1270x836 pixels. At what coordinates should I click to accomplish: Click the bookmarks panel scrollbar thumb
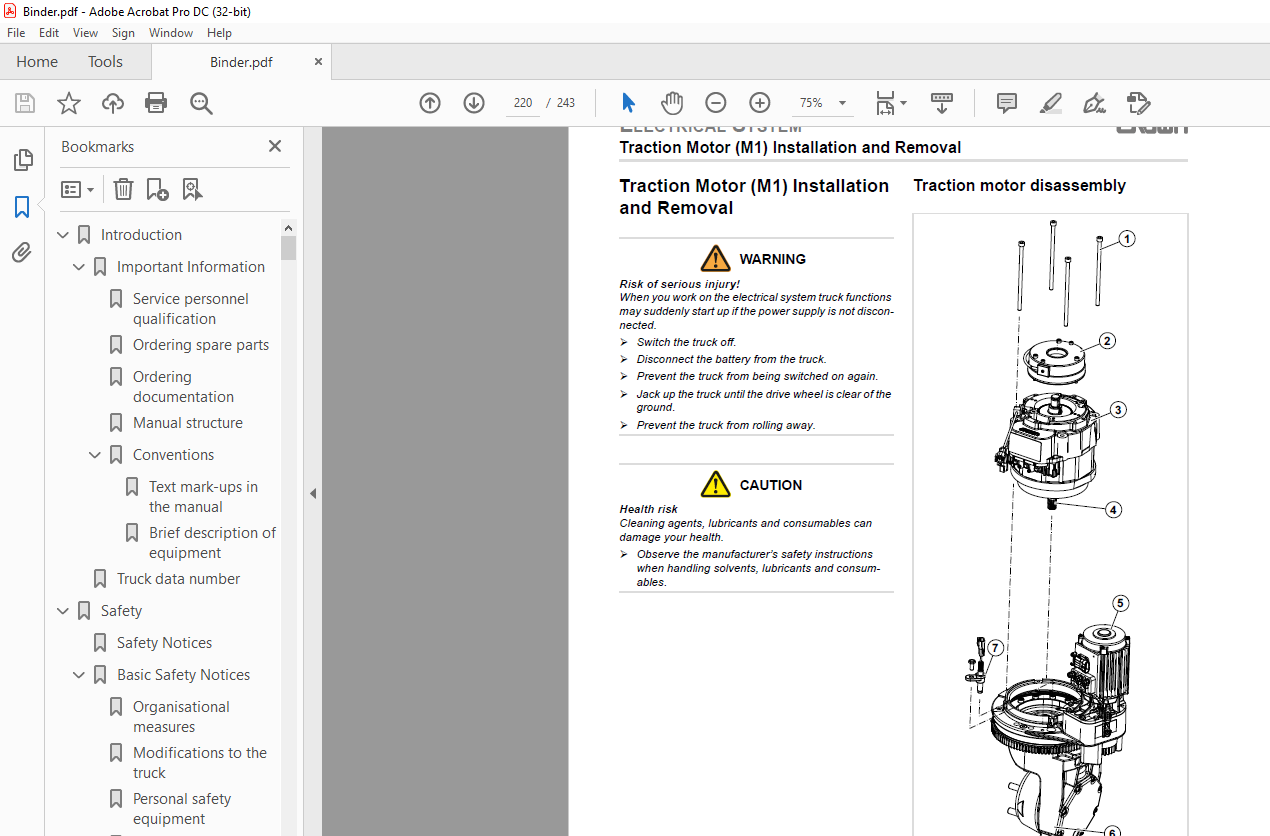[289, 248]
